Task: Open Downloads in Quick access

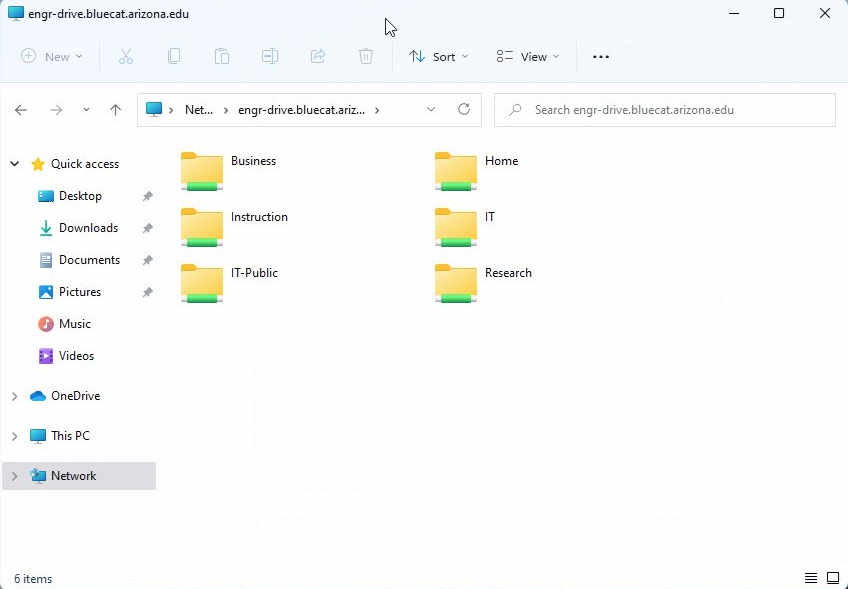Action: pyautogui.click(x=88, y=228)
